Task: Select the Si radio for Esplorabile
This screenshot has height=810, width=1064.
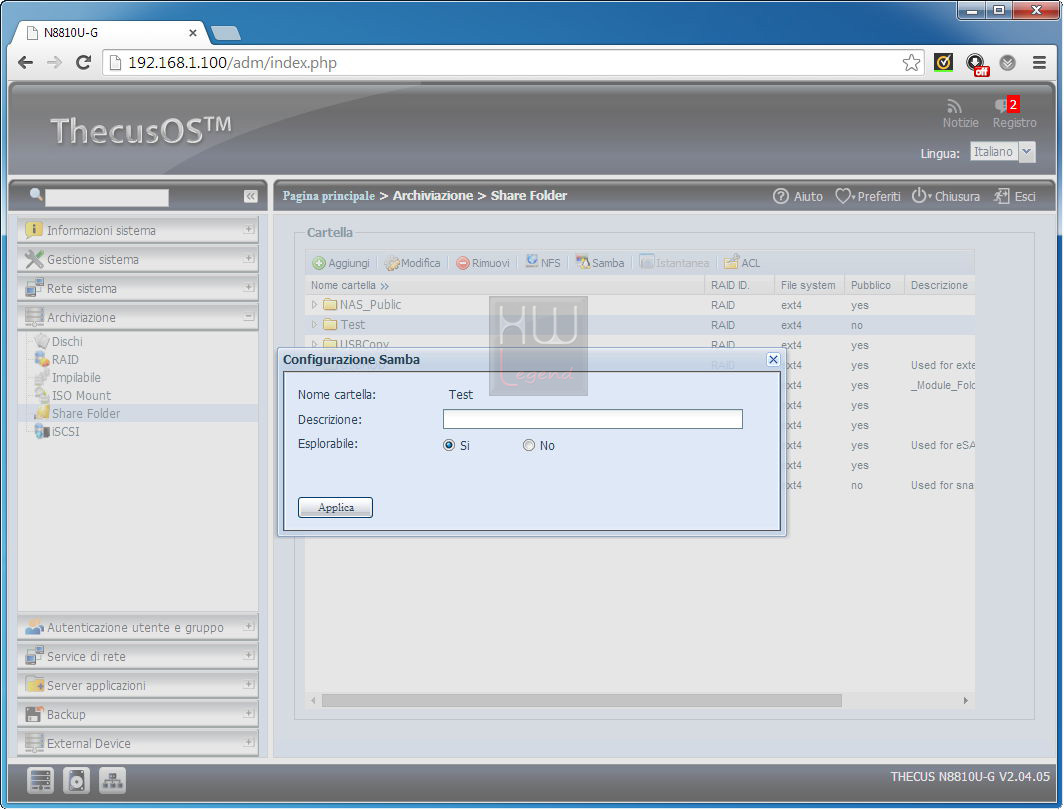Action: pyautogui.click(x=449, y=446)
